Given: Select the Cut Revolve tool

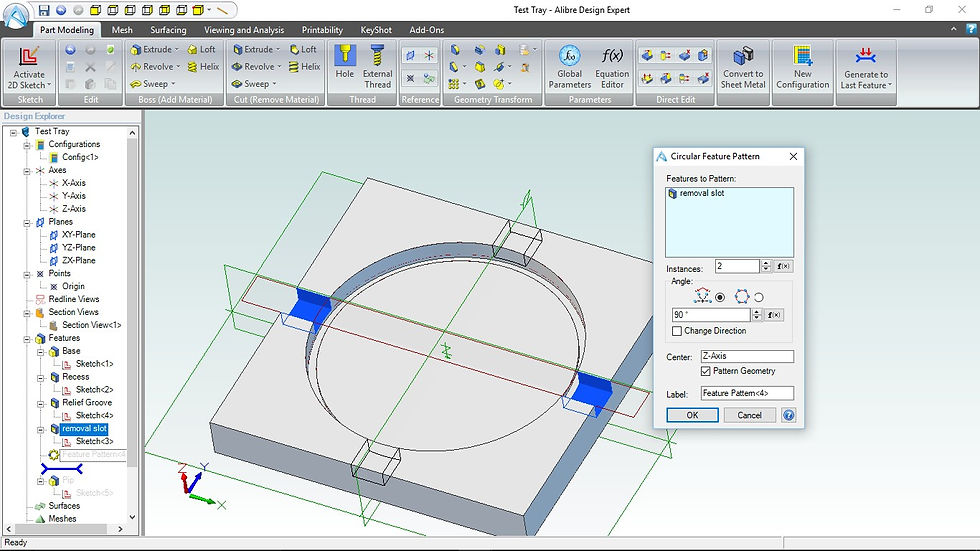Looking at the screenshot, I should click(x=252, y=67).
